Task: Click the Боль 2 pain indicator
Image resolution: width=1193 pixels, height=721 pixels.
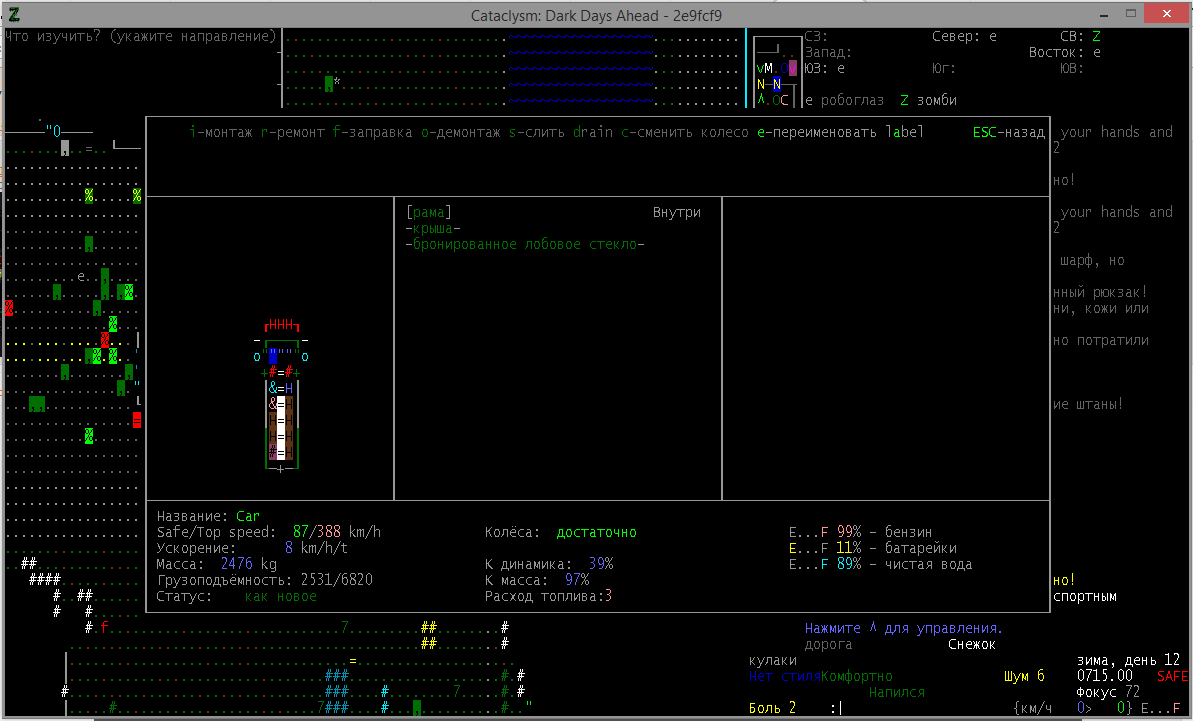Action: click(x=772, y=708)
